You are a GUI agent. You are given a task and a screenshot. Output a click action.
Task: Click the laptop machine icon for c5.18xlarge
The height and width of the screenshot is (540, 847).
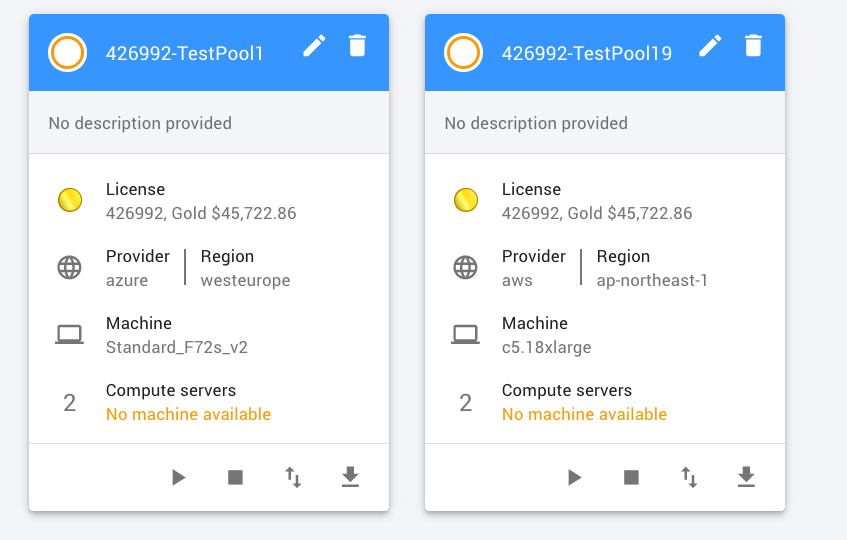(465, 334)
